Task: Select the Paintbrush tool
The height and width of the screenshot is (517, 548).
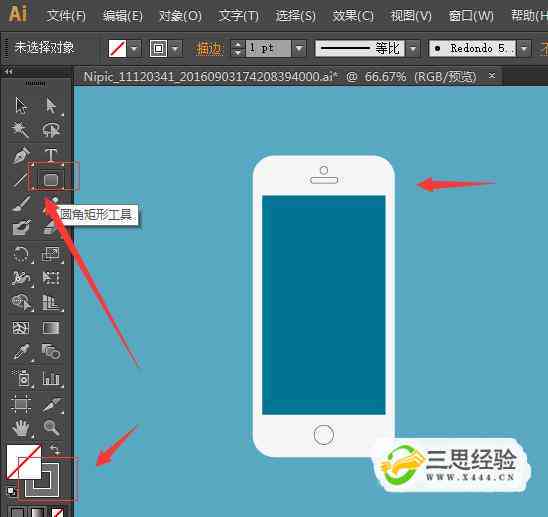Action: point(21,204)
